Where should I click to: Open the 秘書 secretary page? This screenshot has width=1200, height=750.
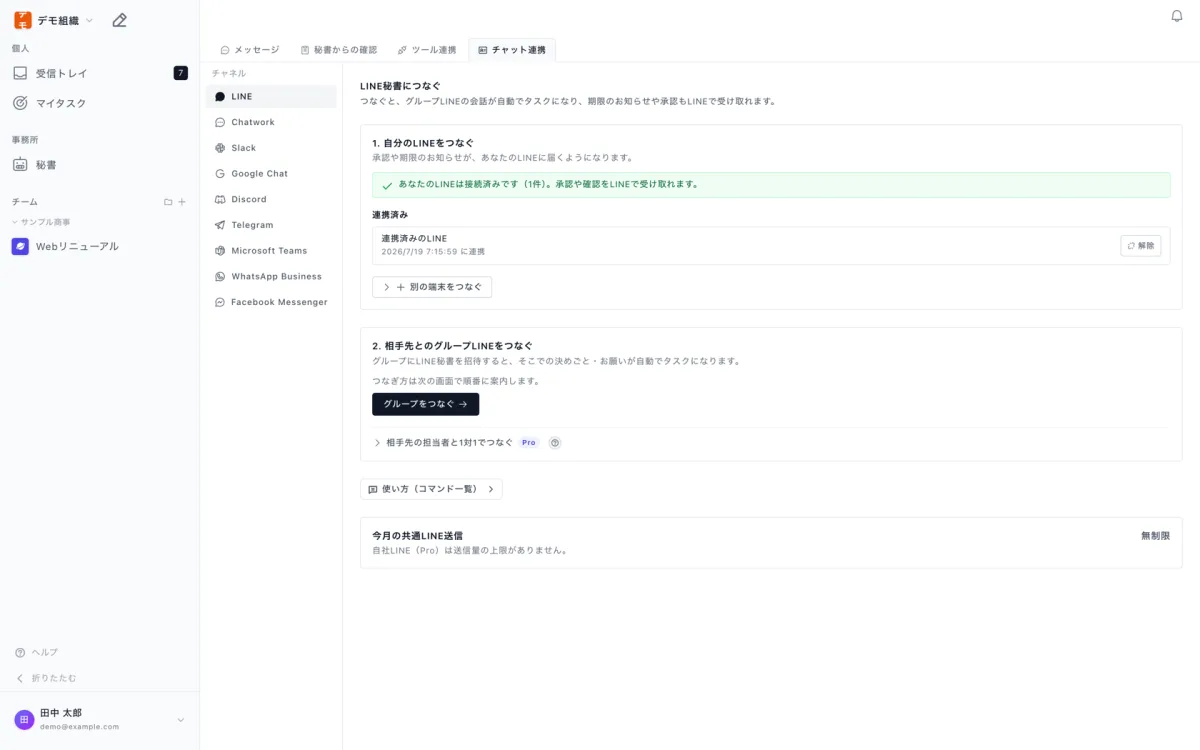(99, 165)
